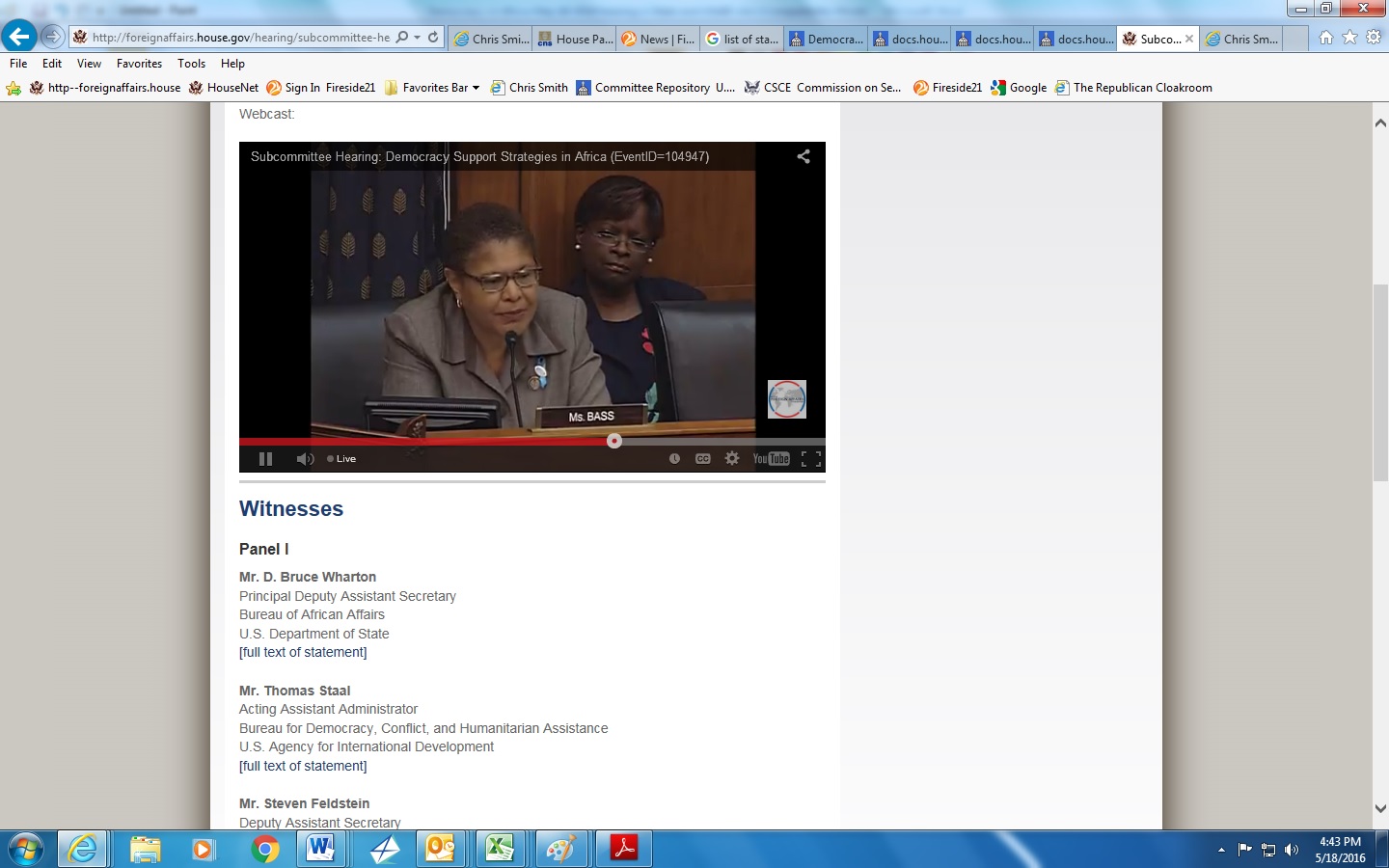1389x868 pixels.
Task: Click the video progress bar scrubber
Action: click(x=614, y=441)
